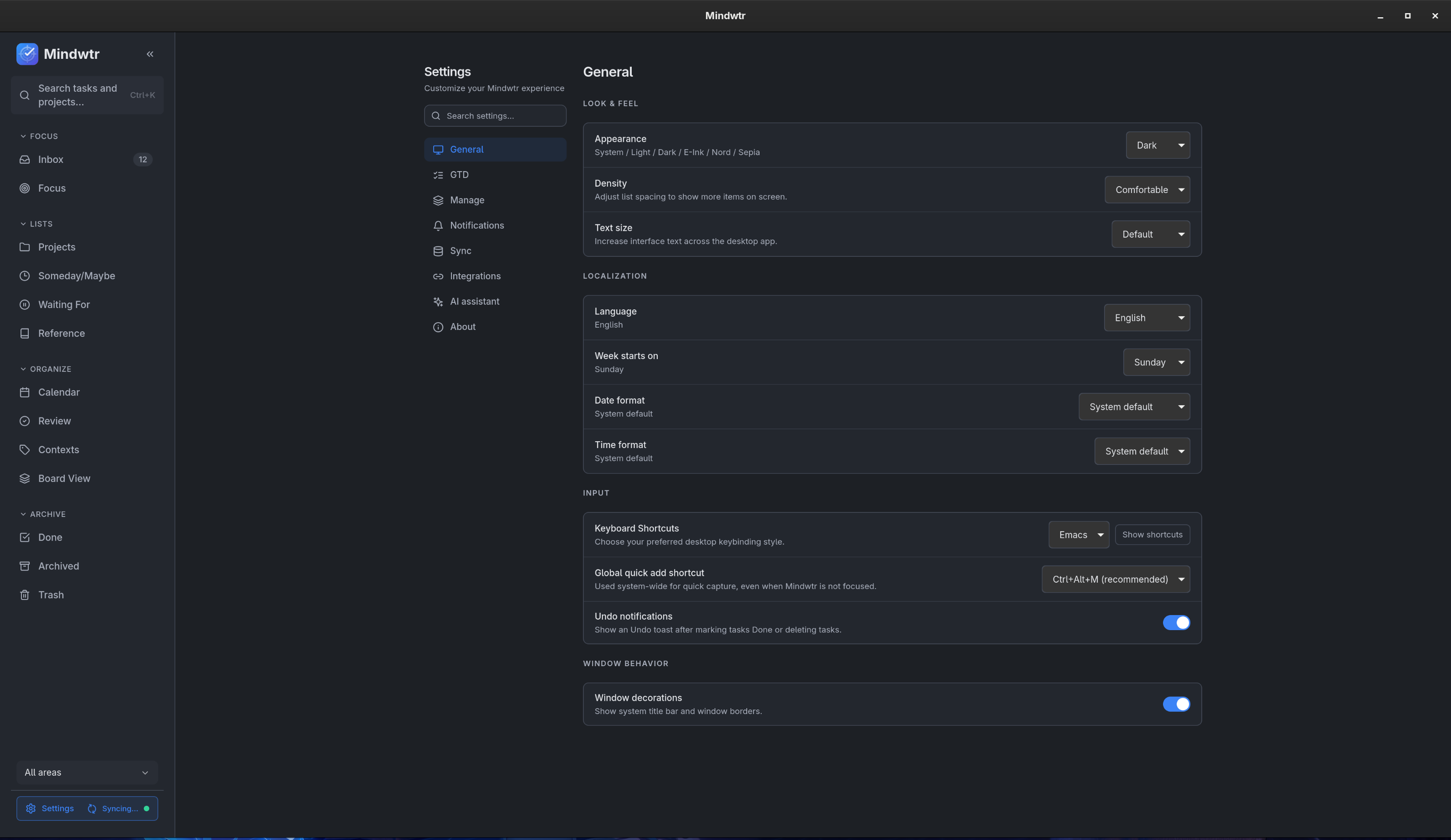Click the Archived box icon
Image resolution: width=1451 pixels, height=840 pixels.
[25, 566]
